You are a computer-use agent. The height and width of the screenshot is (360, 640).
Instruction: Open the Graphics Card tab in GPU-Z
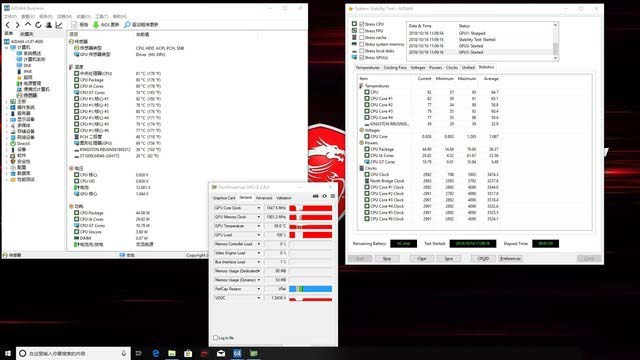click(x=224, y=198)
